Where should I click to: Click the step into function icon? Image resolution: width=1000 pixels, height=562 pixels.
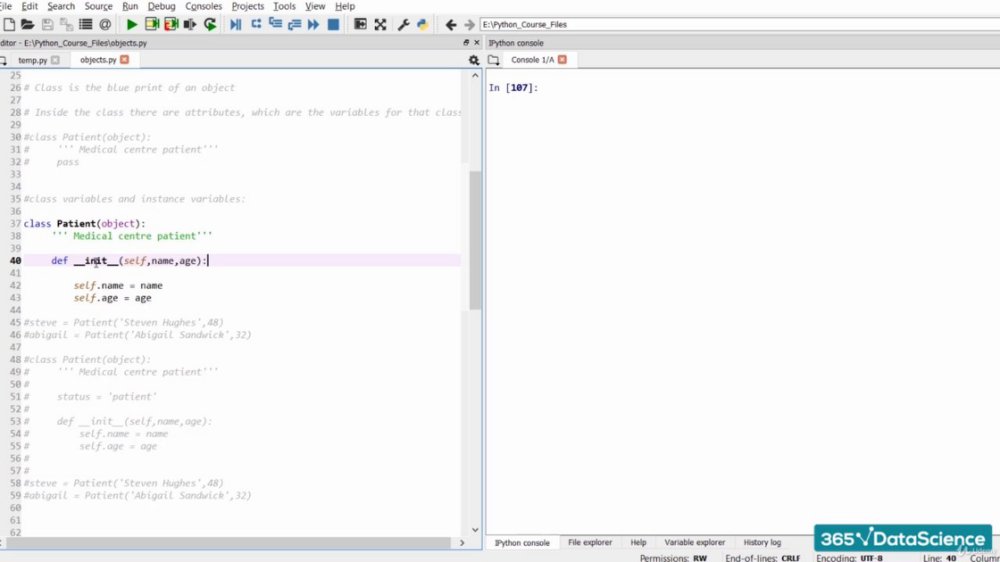(275, 24)
